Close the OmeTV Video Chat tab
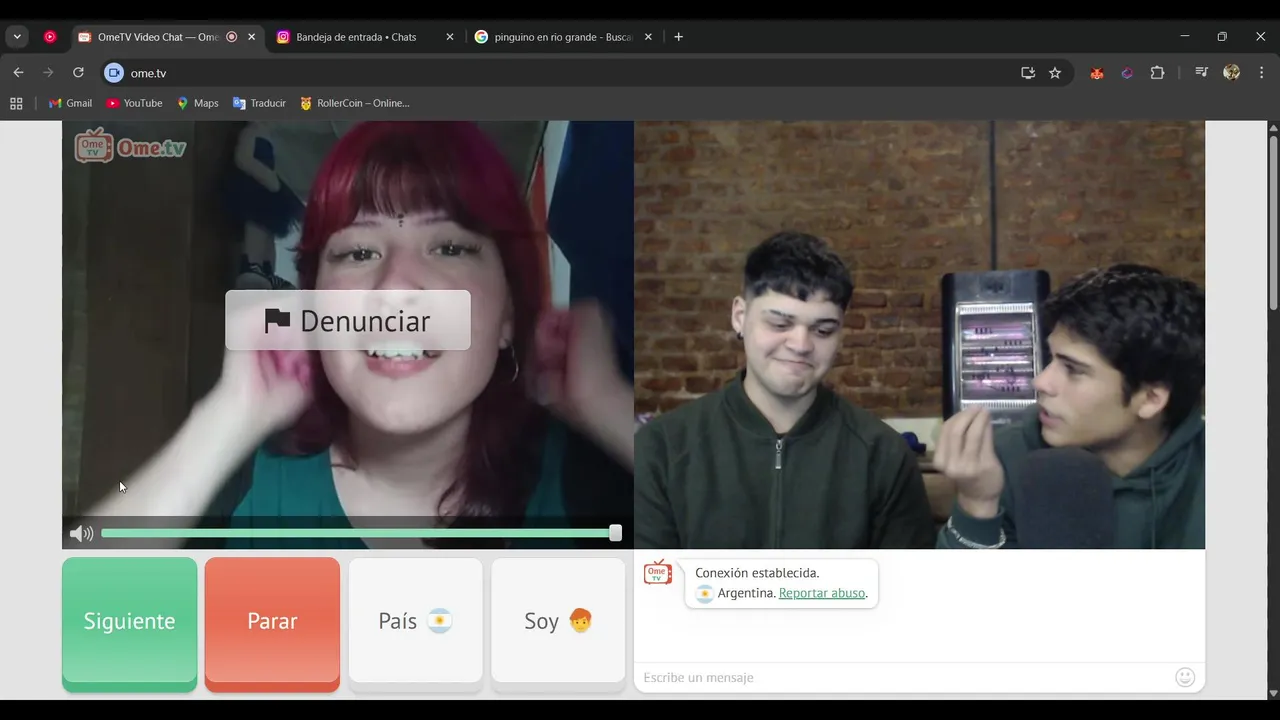Image resolution: width=1280 pixels, height=720 pixels. [251, 37]
